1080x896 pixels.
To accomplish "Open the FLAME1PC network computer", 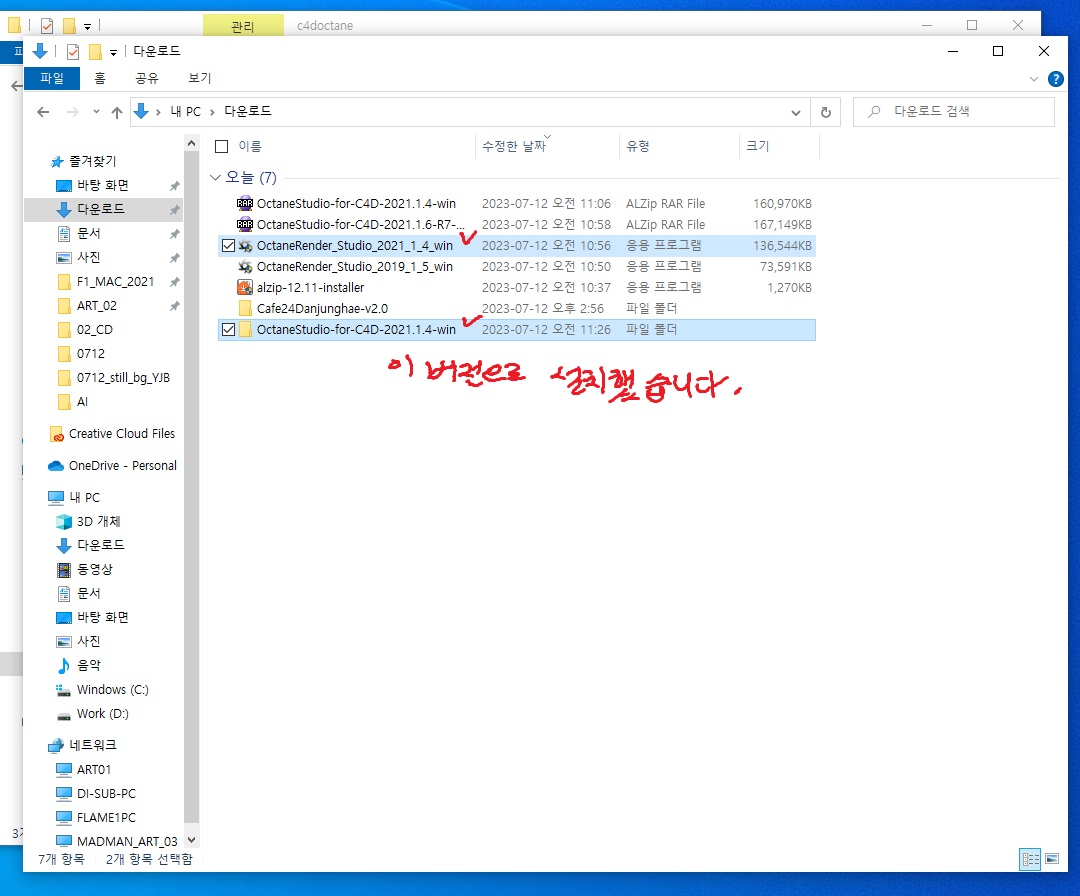I will click(x=106, y=817).
